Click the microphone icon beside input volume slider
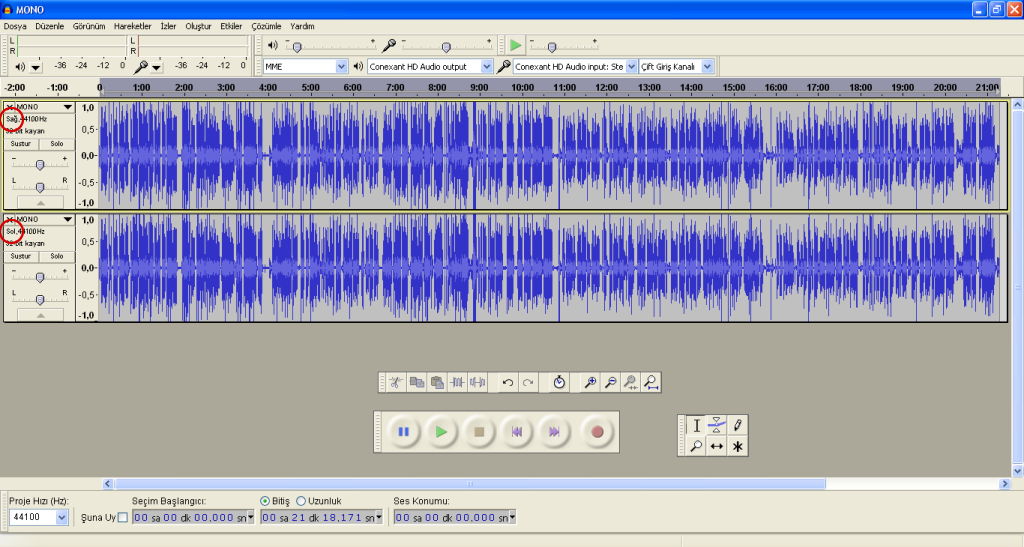 (x=389, y=45)
